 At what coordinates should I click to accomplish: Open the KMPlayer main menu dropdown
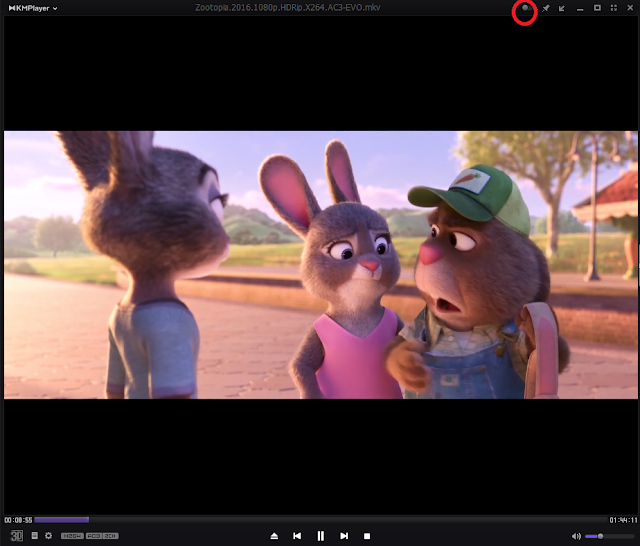coord(33,8)
